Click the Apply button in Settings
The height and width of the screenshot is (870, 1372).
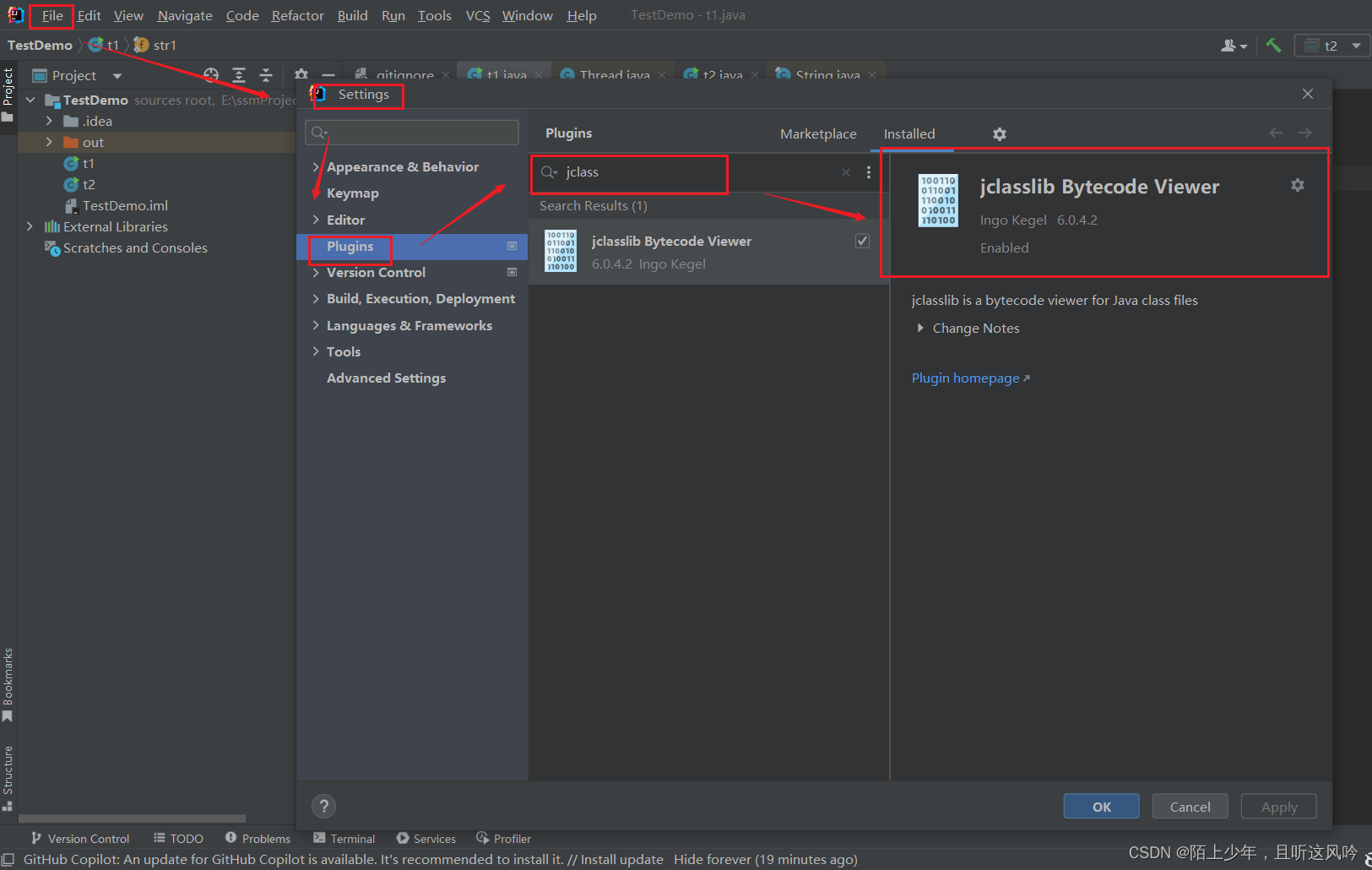pyautogui.click(x=1279, y=807)
